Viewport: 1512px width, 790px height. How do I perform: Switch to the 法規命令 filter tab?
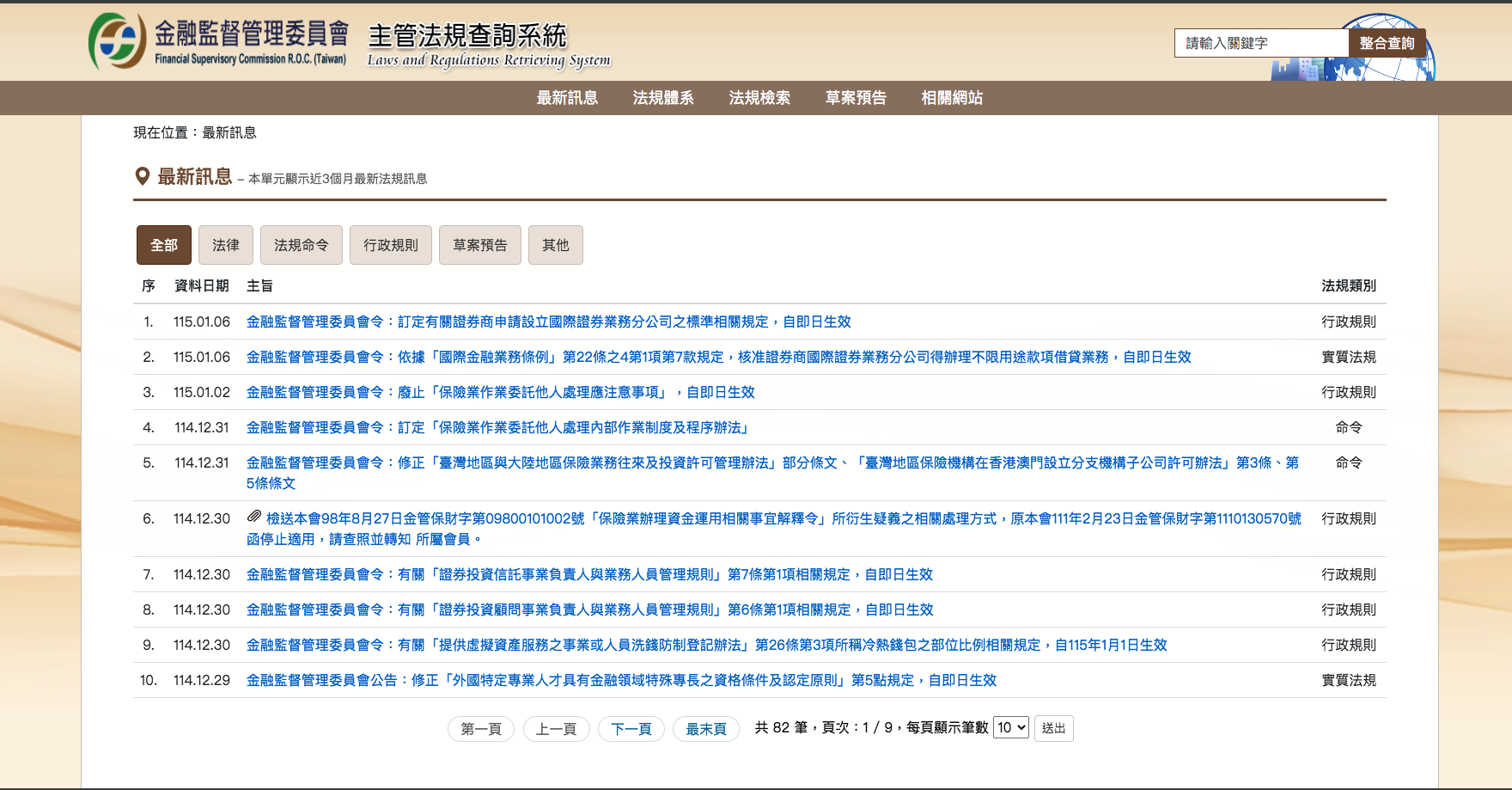[302, 245]
